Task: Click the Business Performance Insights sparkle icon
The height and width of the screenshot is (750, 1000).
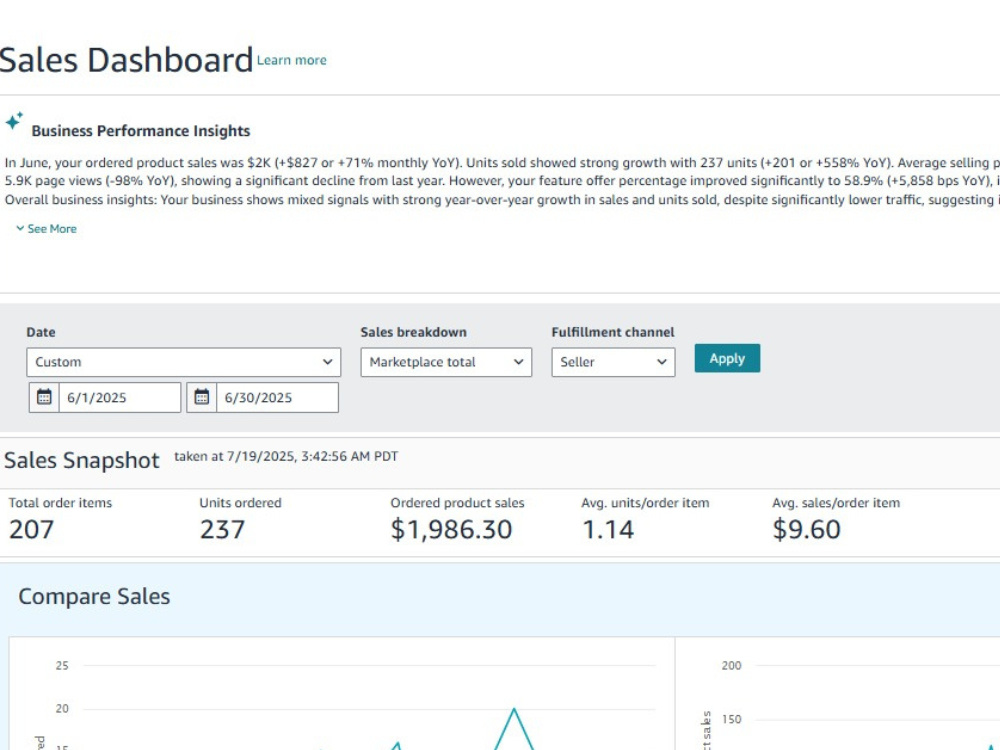Action: [14, 121]
